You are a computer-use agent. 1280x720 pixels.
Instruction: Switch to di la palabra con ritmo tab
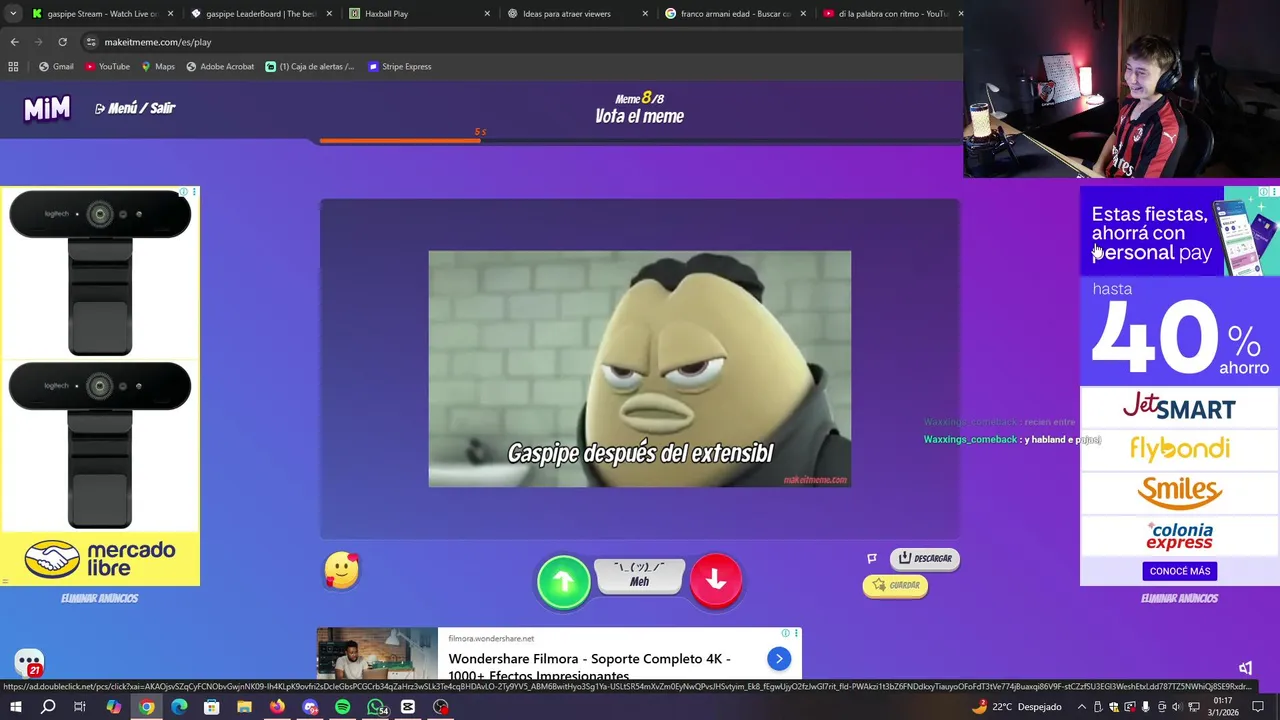890,14
